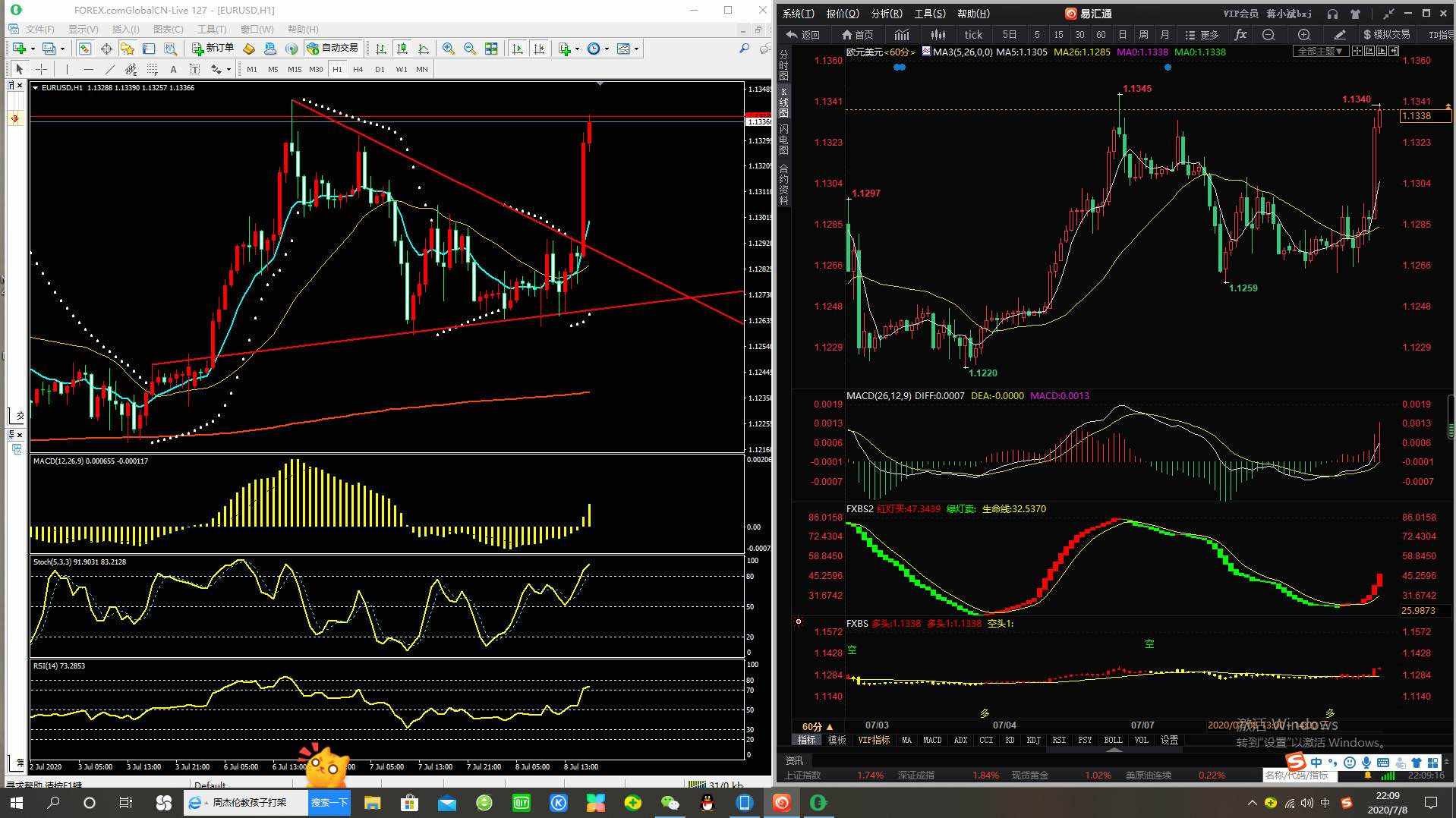Switch to the KDJ indicator tab
Viewport: 1456px width, 818px height.
click(1033, 740)
